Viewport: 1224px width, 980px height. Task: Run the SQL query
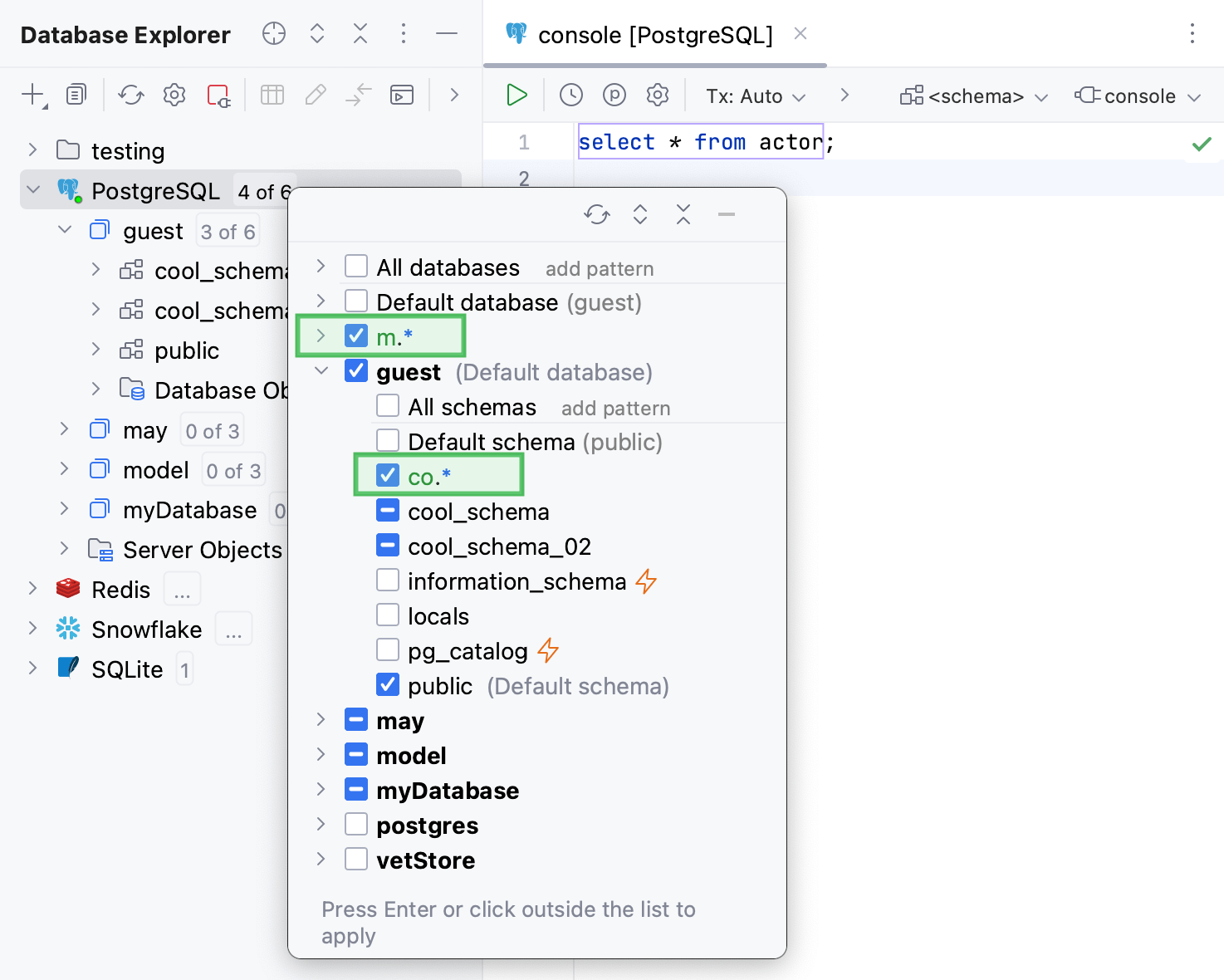(x=516, y=95)
